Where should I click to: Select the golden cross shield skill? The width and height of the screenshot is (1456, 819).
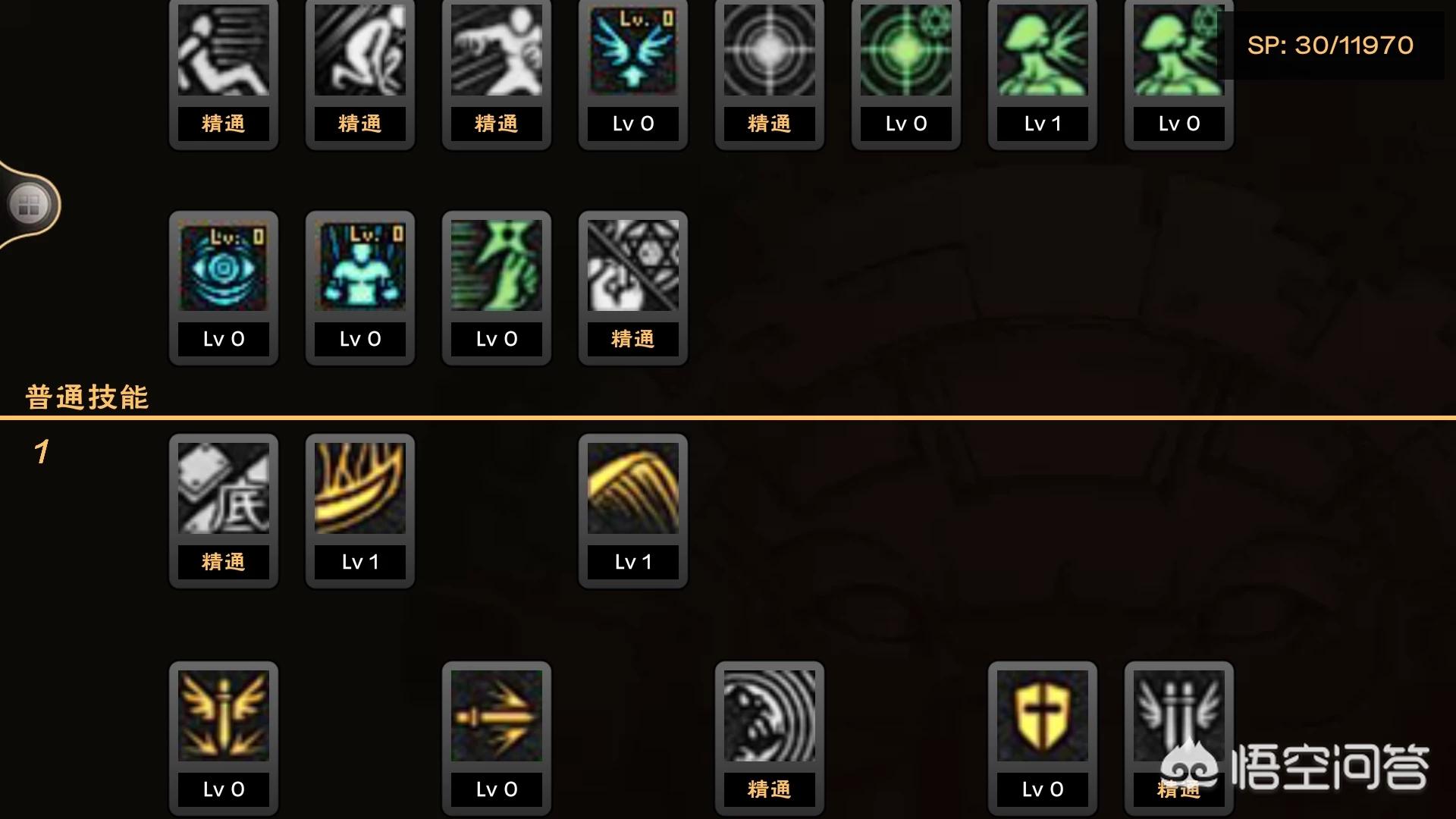coord(1043,739)
